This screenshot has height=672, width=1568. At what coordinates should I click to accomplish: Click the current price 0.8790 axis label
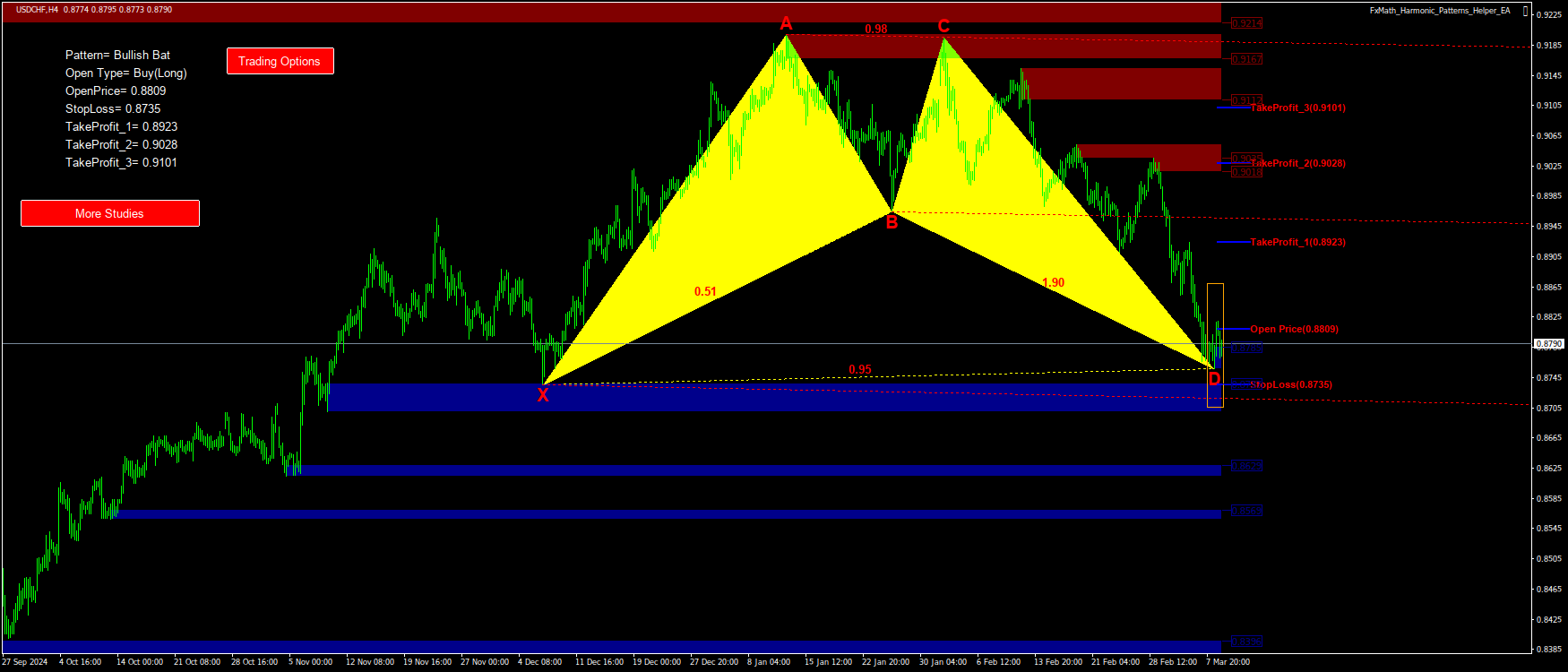(1548, 343)
